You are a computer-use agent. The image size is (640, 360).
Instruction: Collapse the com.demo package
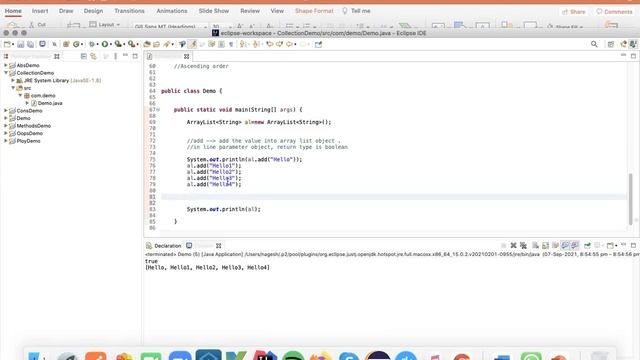(20, 96)
